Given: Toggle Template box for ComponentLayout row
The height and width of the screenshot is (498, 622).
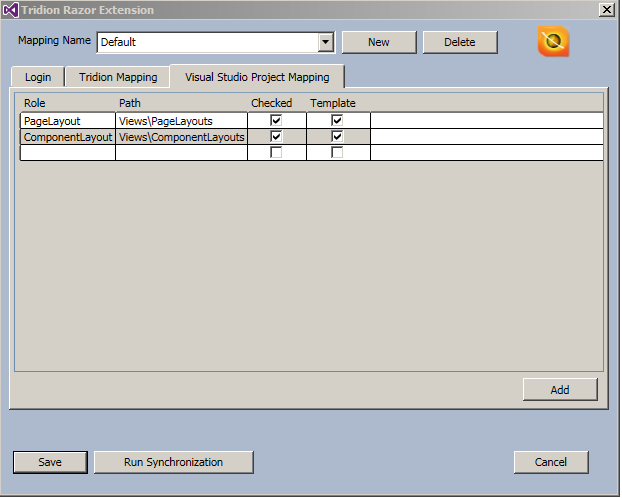Looking at the screenshot, I should point(337,137).
